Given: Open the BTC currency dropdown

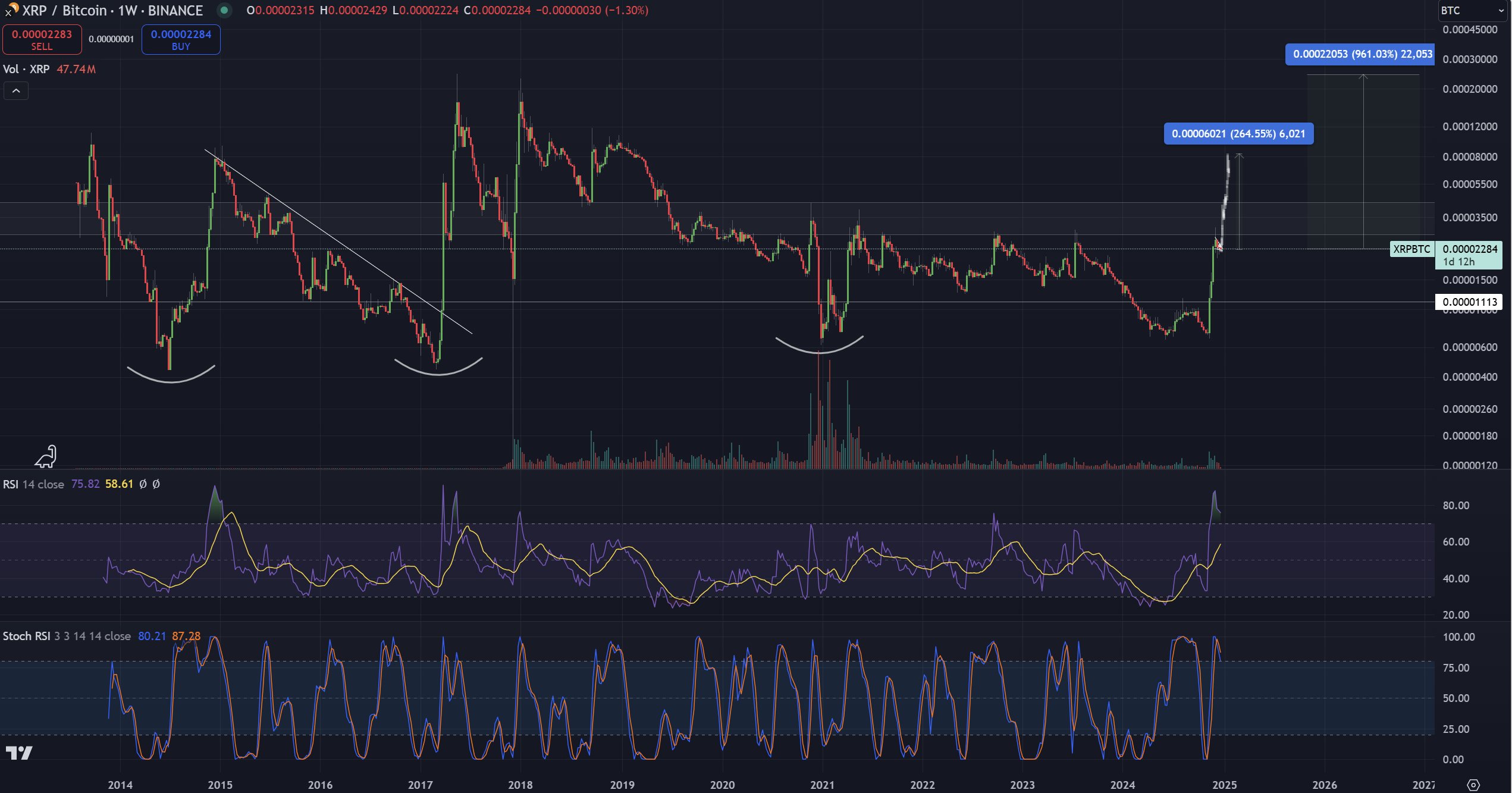Looking at the screenshot, I should pyautogui.click(x=1473, y=10).
